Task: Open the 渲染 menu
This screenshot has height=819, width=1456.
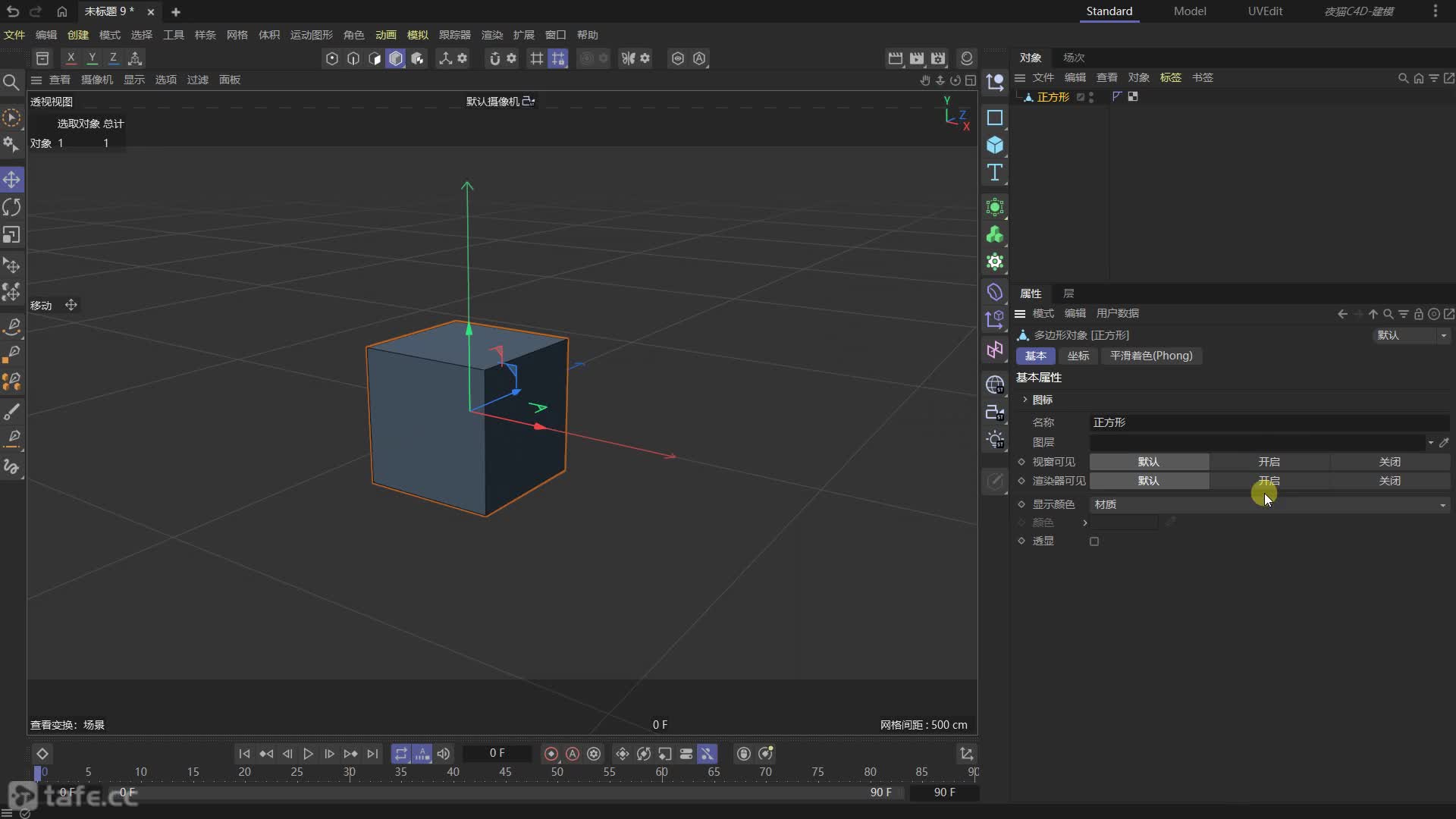Action: [492, 35]
